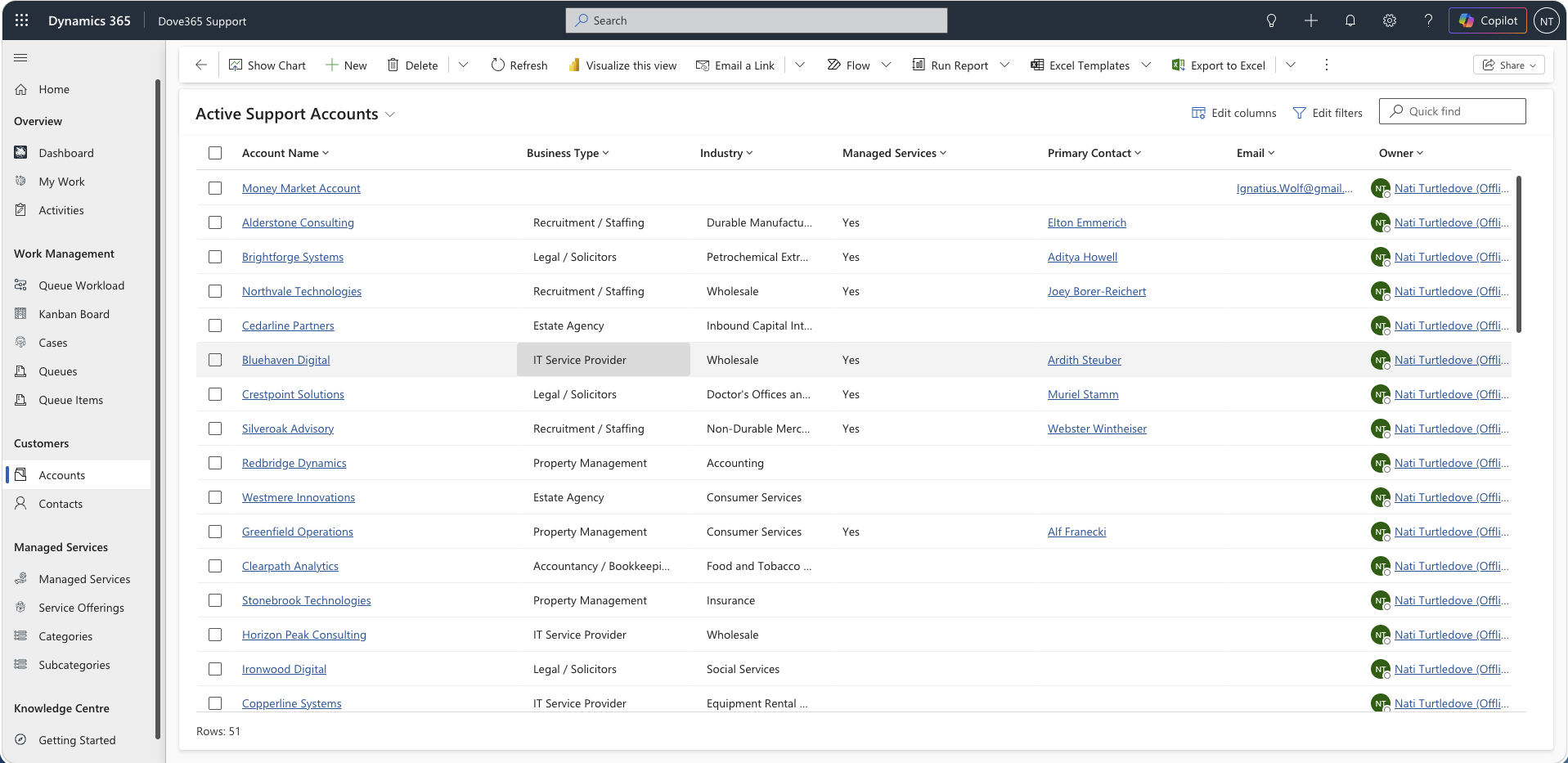The height and width of the screenshot is (763, 1568).
Task: Expand the Flow menu chevron
Action: (886, 65)
